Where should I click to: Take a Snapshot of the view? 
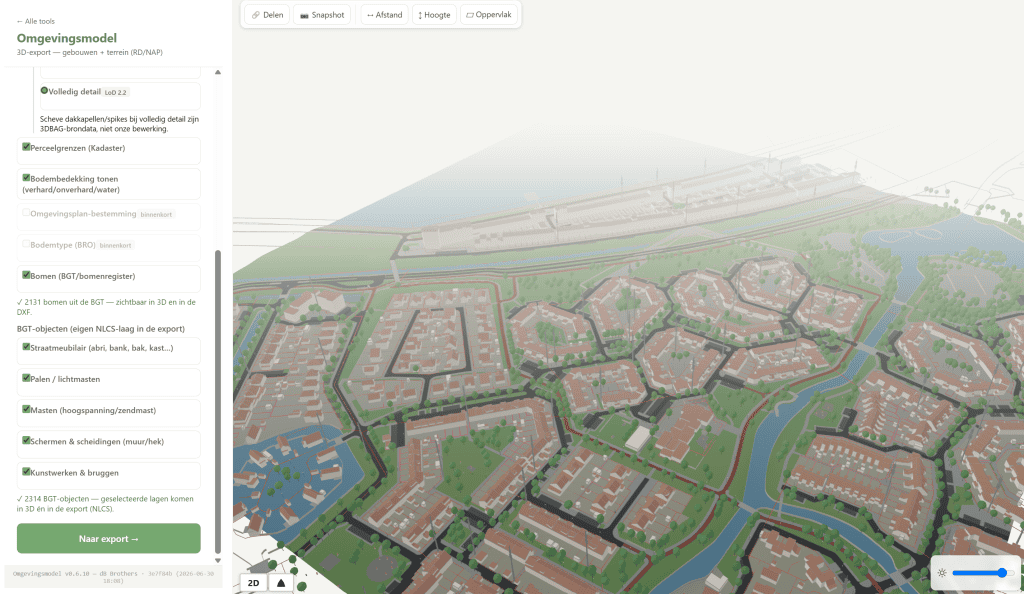pos(322,15)
